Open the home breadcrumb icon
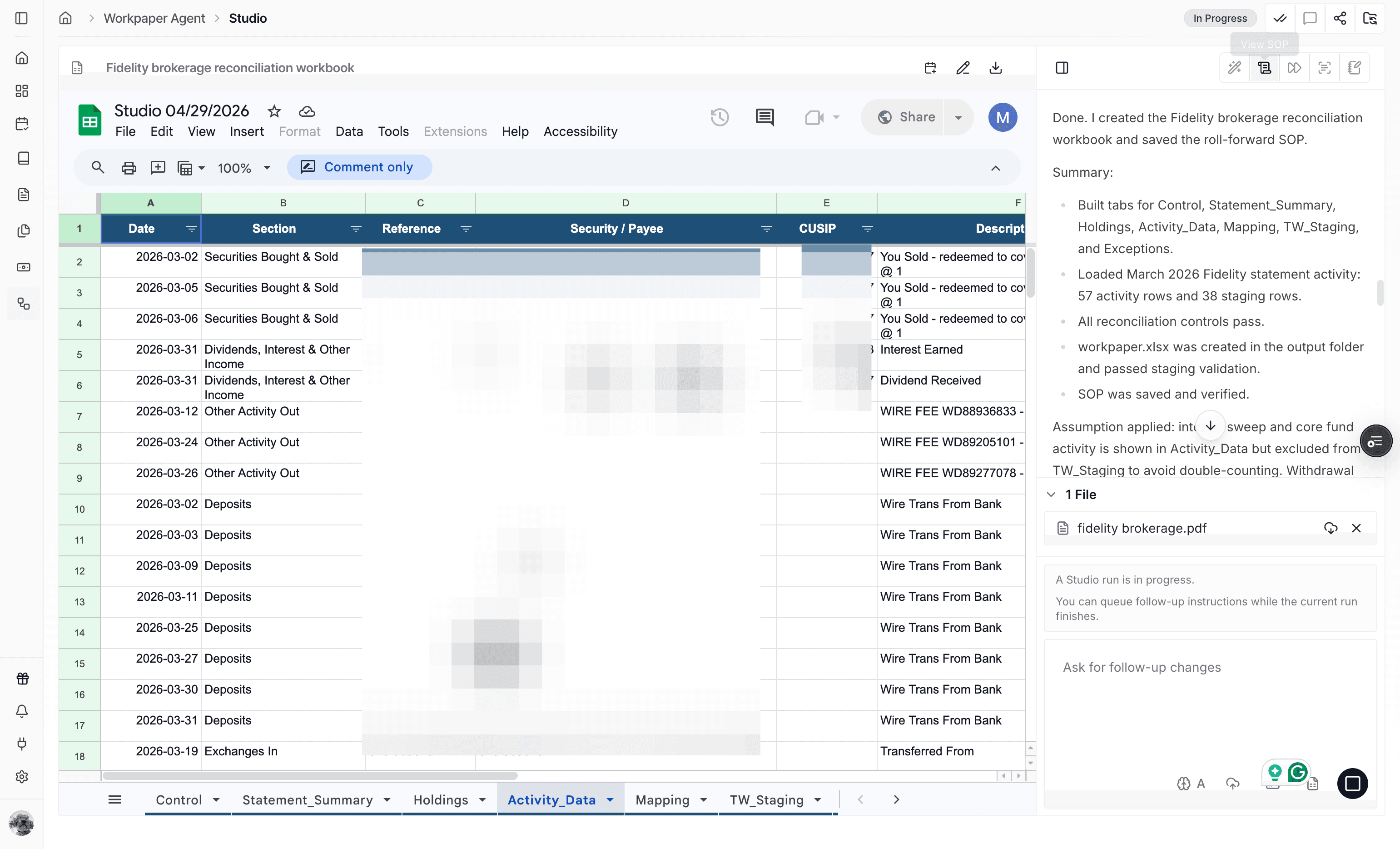 (65, 18)
